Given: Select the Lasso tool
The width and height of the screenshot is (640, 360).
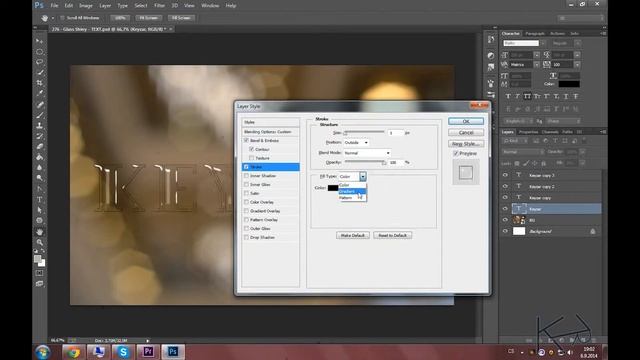Looking at the screenshot, I should pos(40,62).
